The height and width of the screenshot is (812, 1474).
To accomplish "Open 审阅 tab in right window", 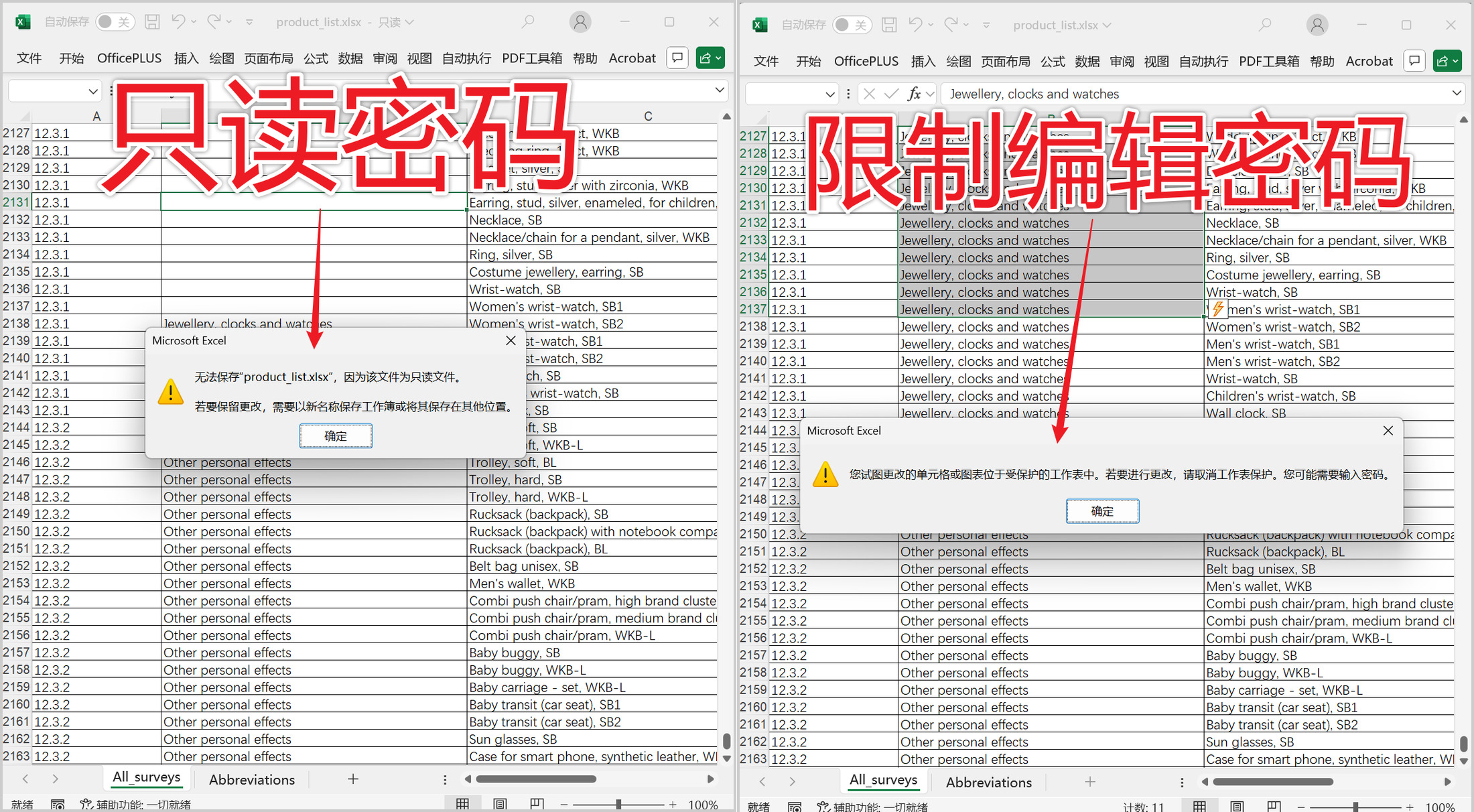I will [x=1122, y=62].
